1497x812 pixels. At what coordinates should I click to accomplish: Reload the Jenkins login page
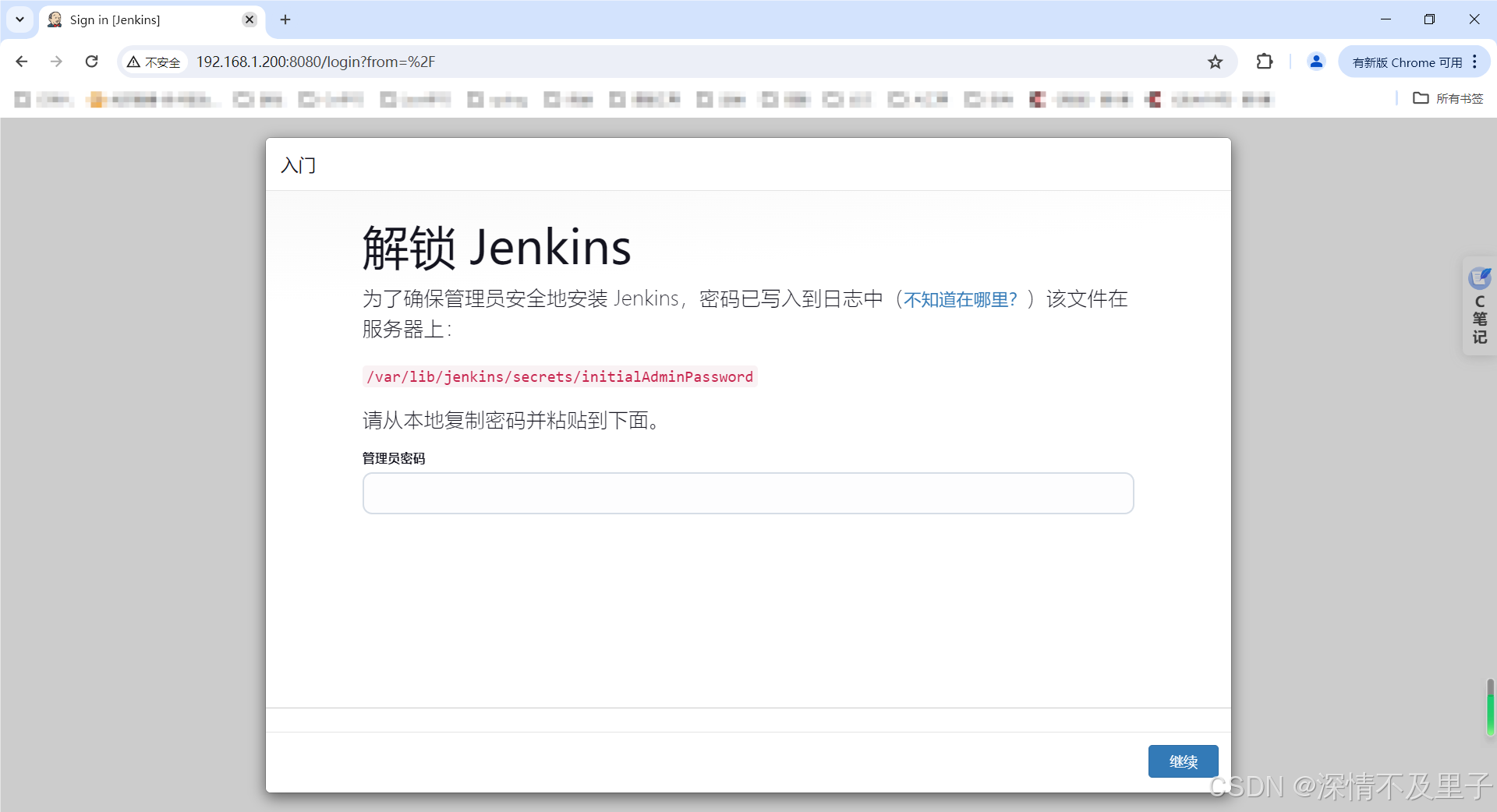click(x=91, y=62)
